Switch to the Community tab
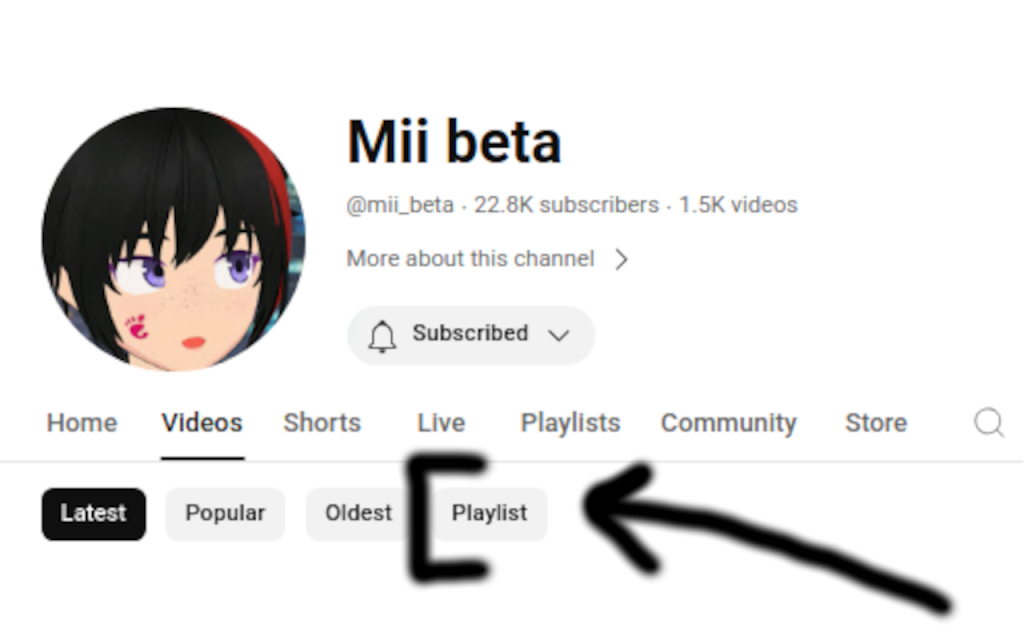The width and height of the screenshot is (1024, 640). [x=729, y=423]
